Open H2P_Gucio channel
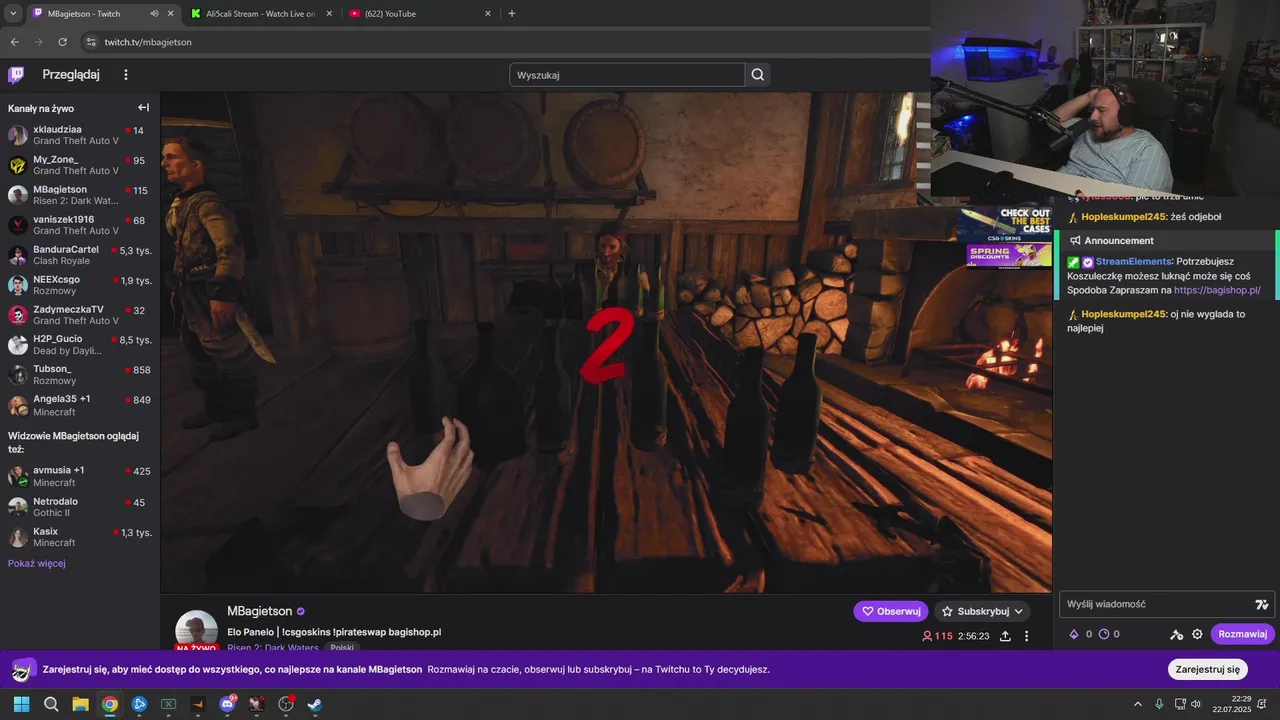1280x720 pixels. 80,345
